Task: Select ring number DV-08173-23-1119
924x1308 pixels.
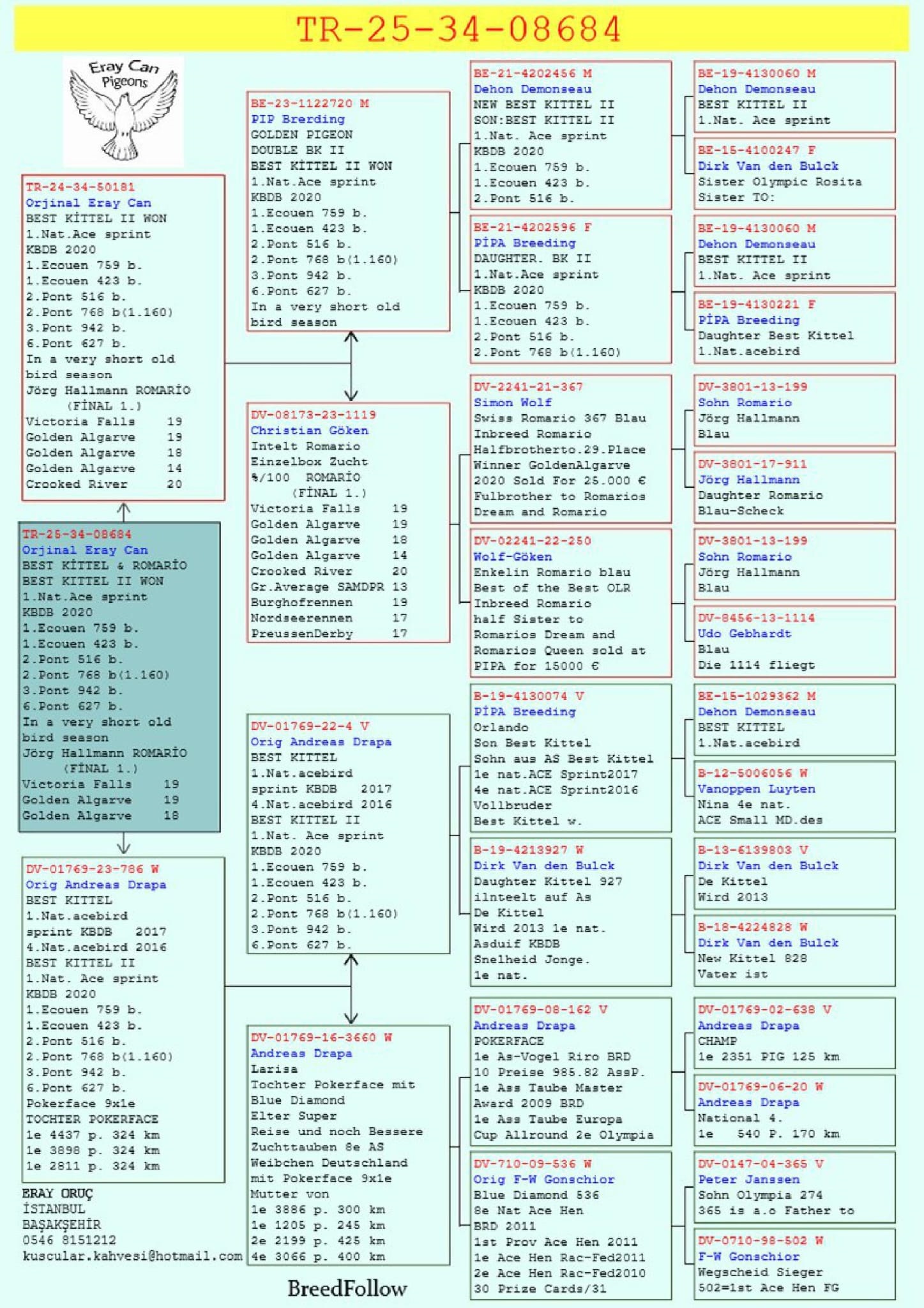Action: 314,414
